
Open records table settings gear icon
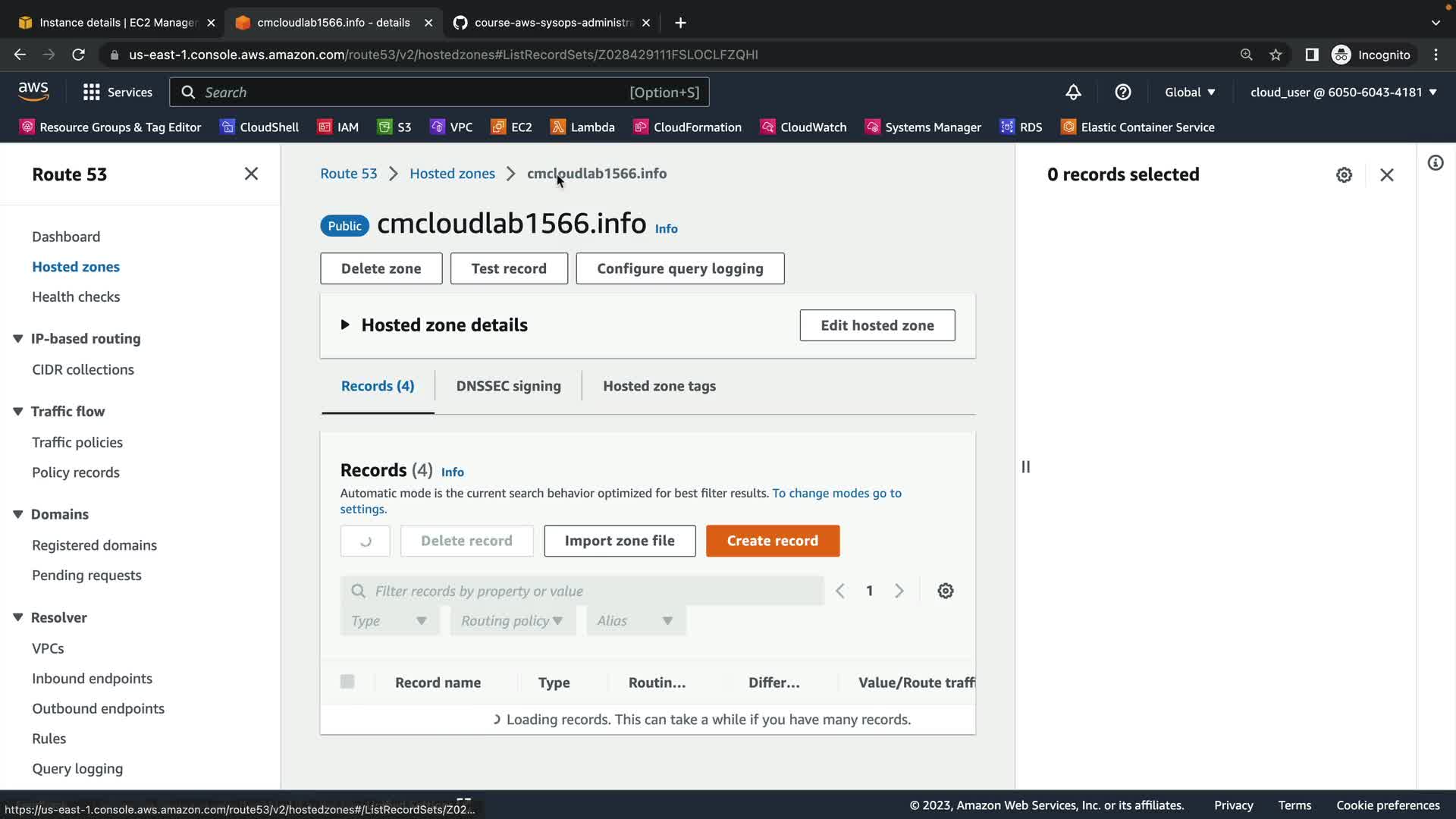[x=945, y=591]
